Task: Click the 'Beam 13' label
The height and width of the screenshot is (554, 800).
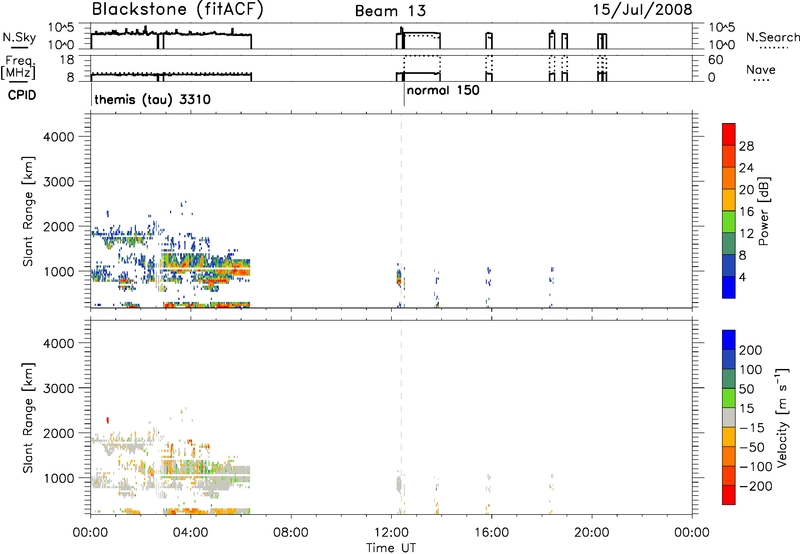Action: coord(390,11)
